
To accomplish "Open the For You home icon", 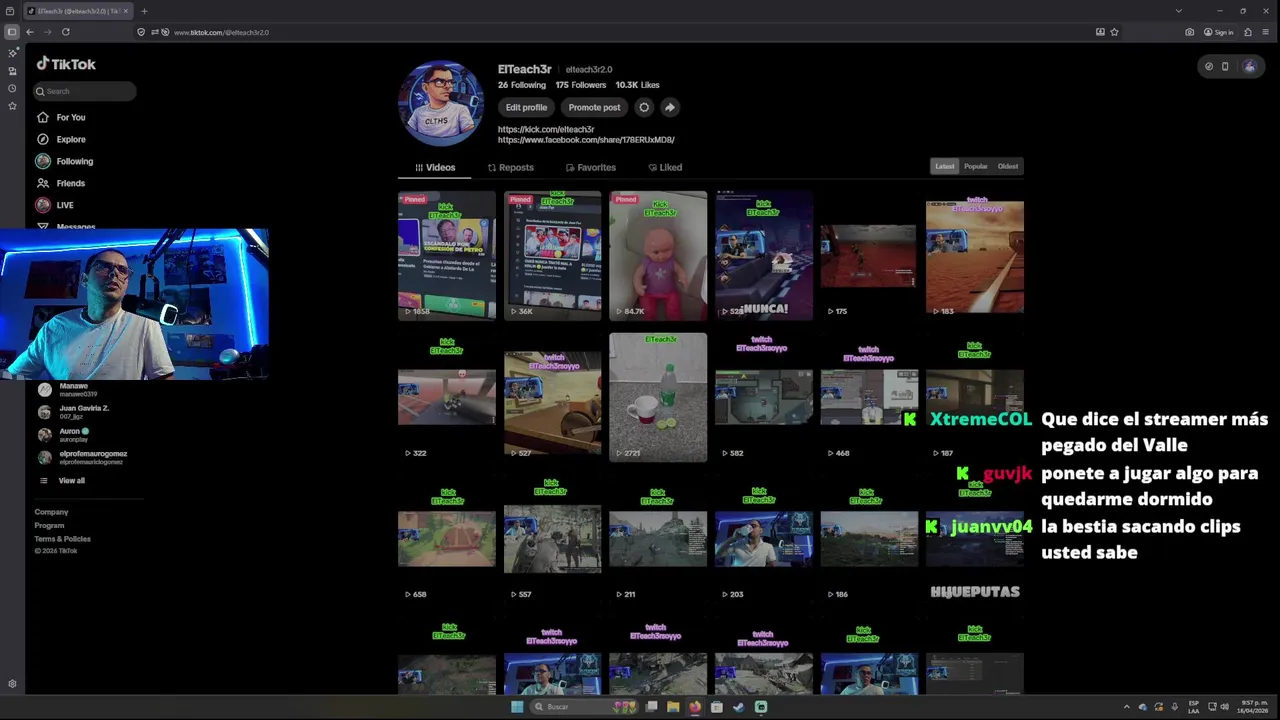I will [x=43, y=117].
